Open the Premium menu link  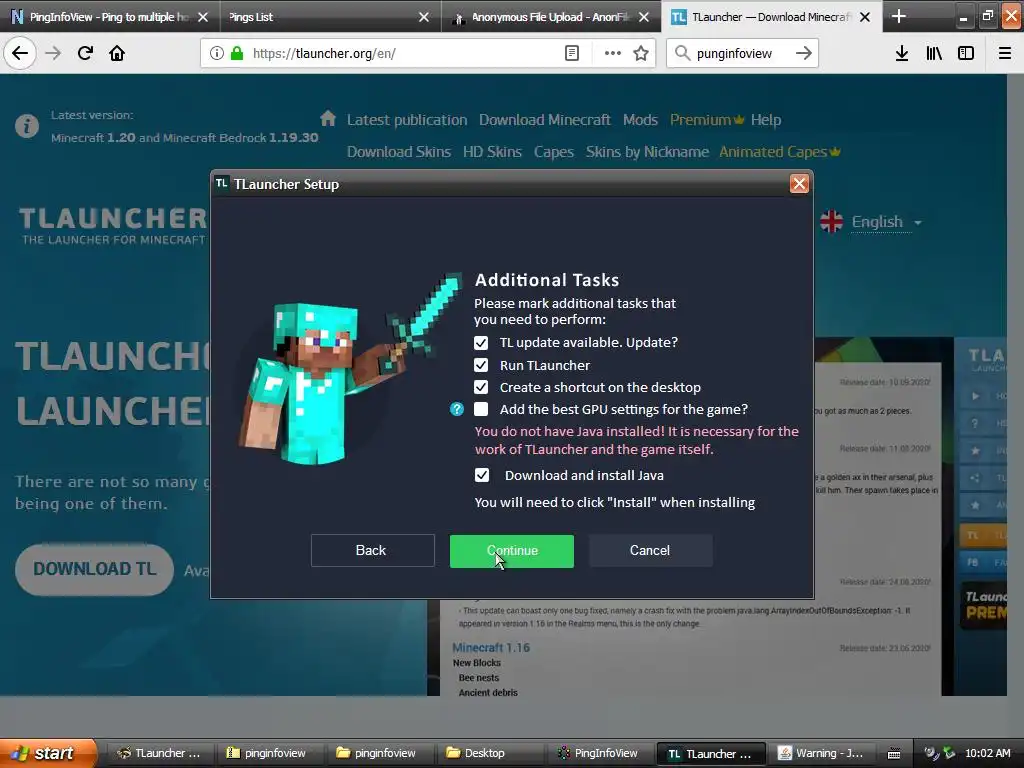707,120
